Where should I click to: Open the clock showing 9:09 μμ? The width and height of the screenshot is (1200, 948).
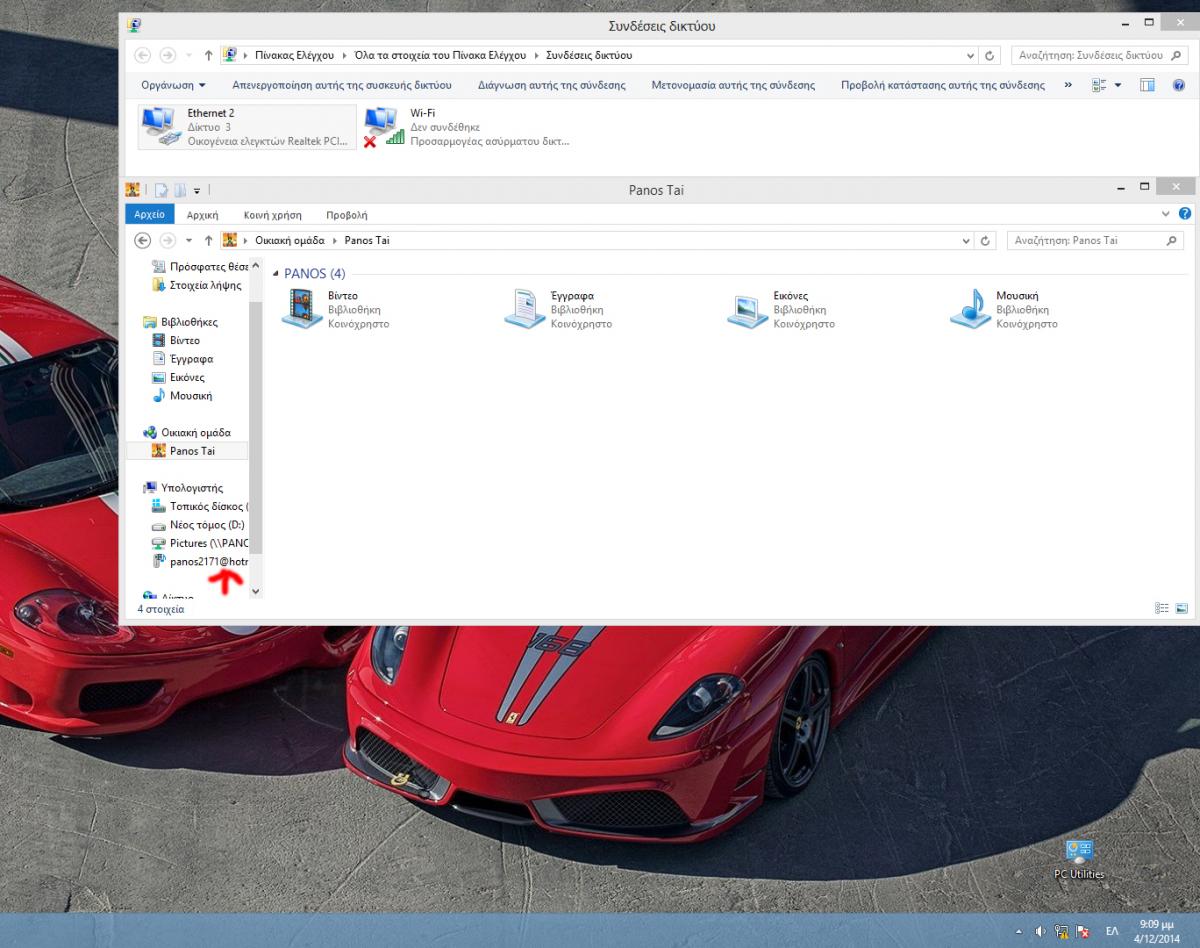click(1157, 931)
